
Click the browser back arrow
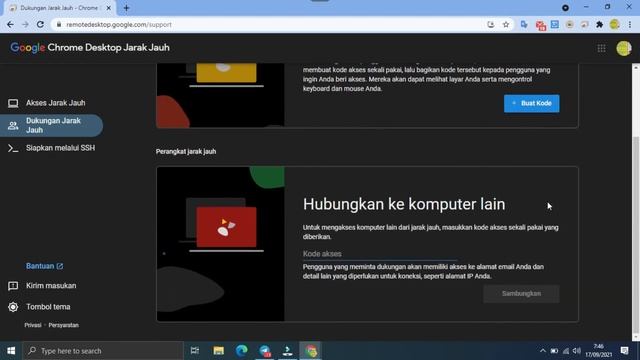coord(10,24)
